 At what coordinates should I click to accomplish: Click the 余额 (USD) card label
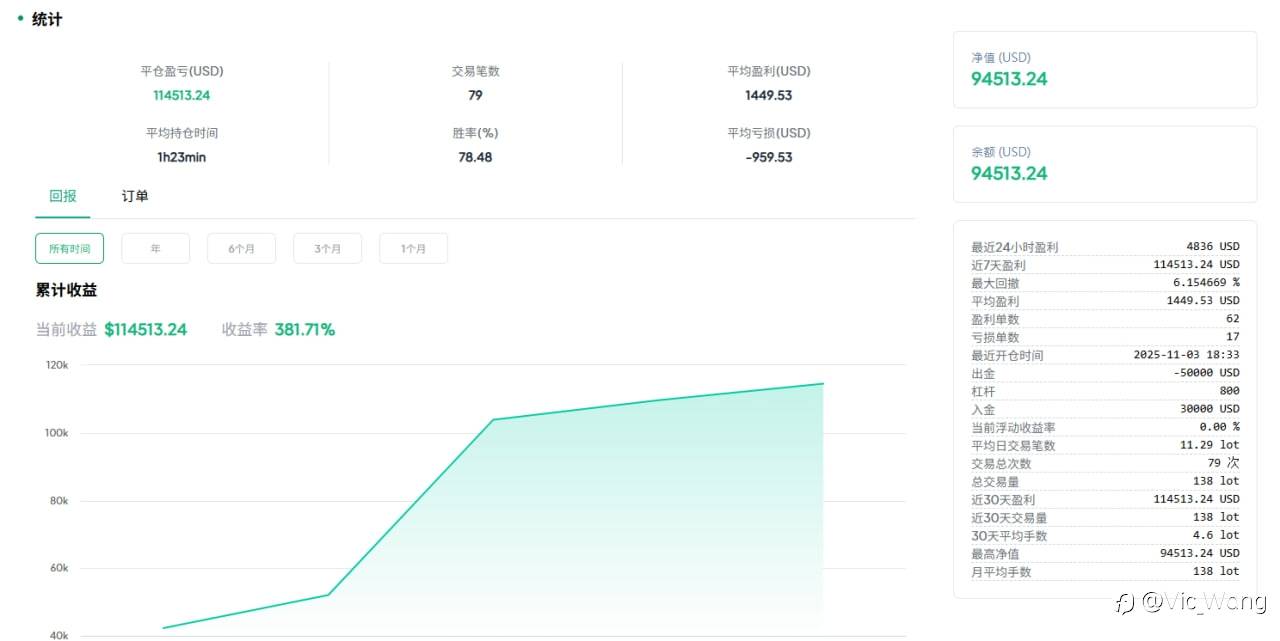pyautogui.click(x=1001, y=152)
